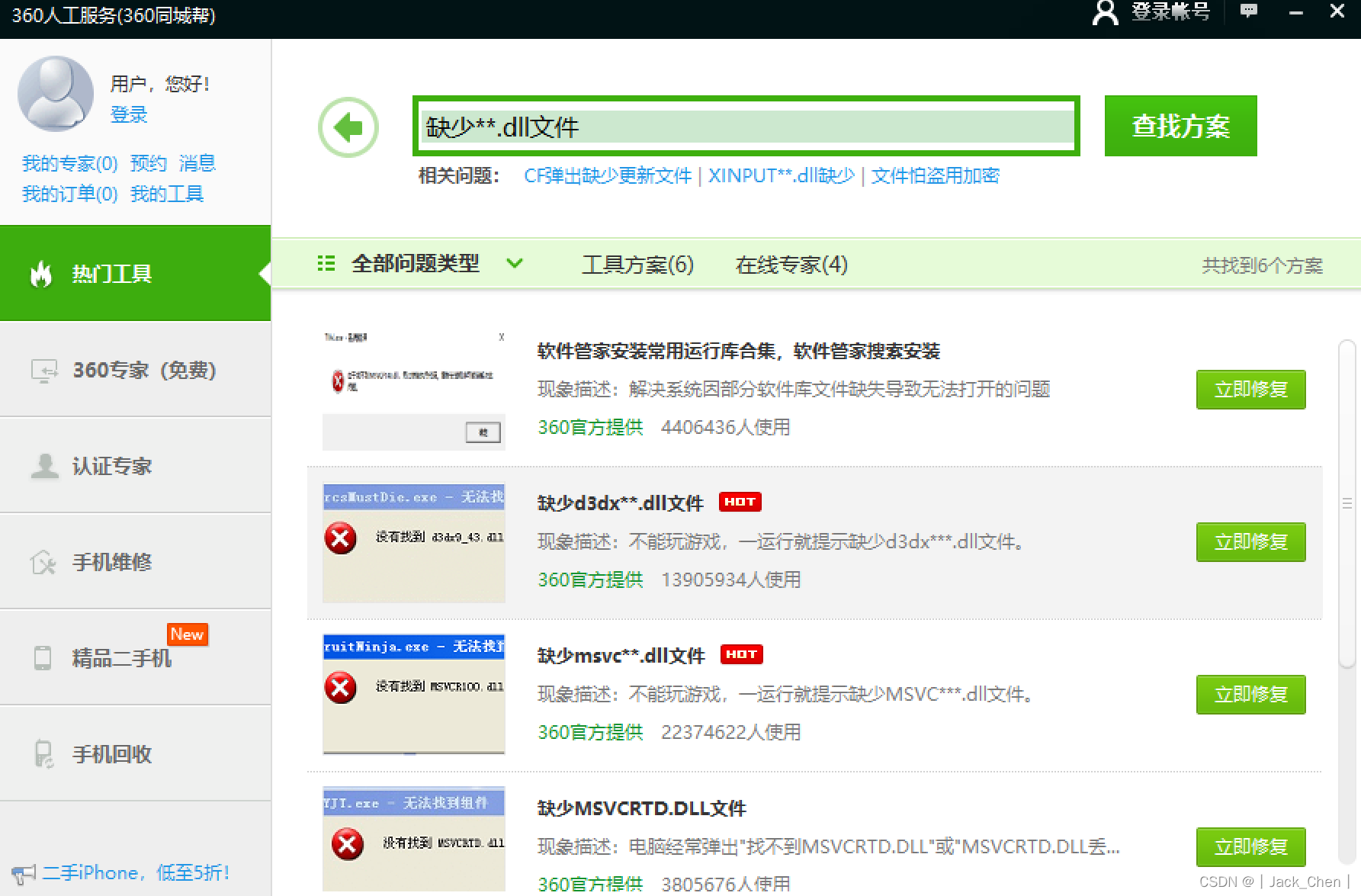Click the 13905934人使用 usage count
Screen dimensions: 1361x896
731,580
